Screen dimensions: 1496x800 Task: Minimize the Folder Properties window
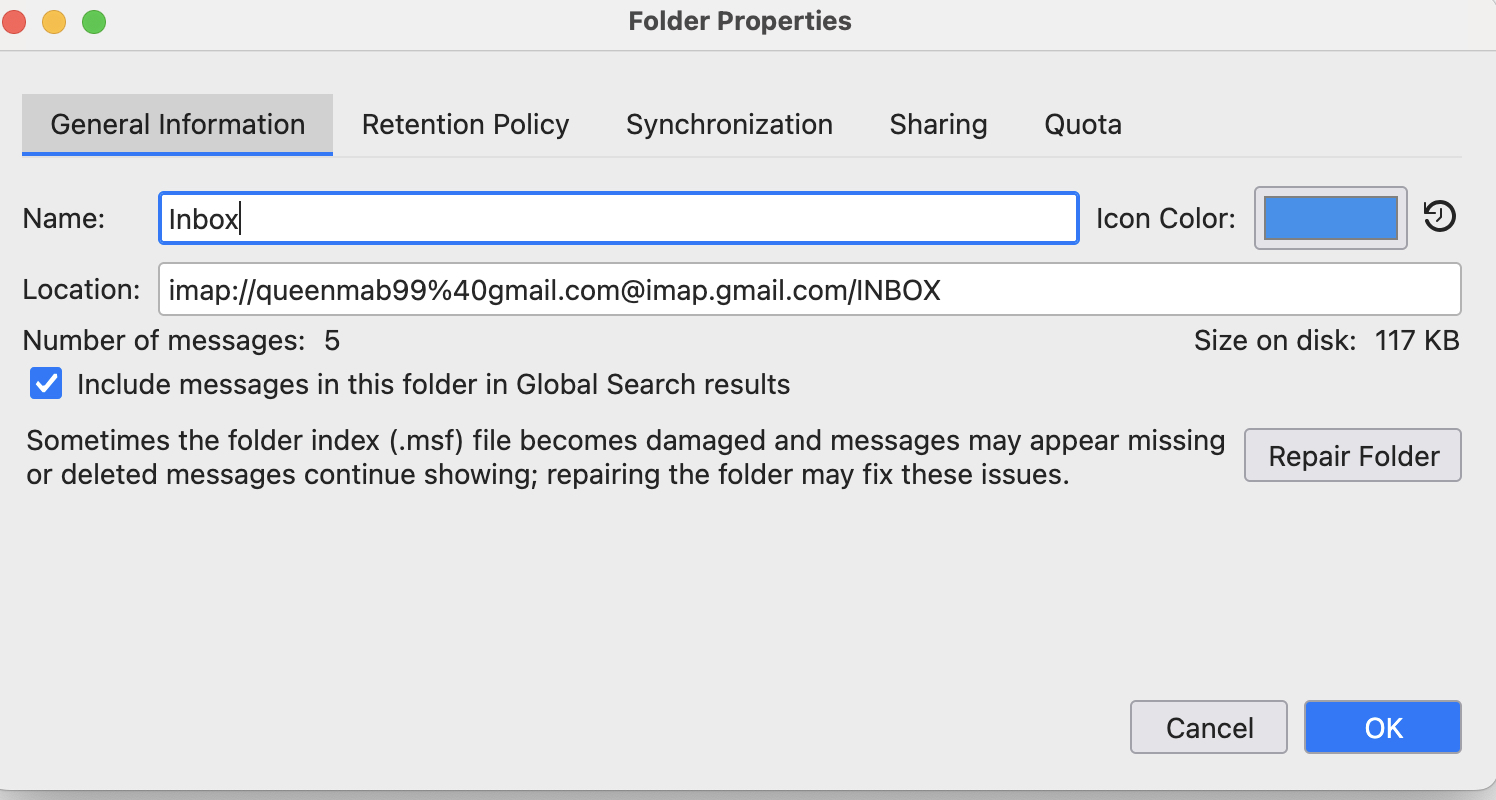(54, 21)
